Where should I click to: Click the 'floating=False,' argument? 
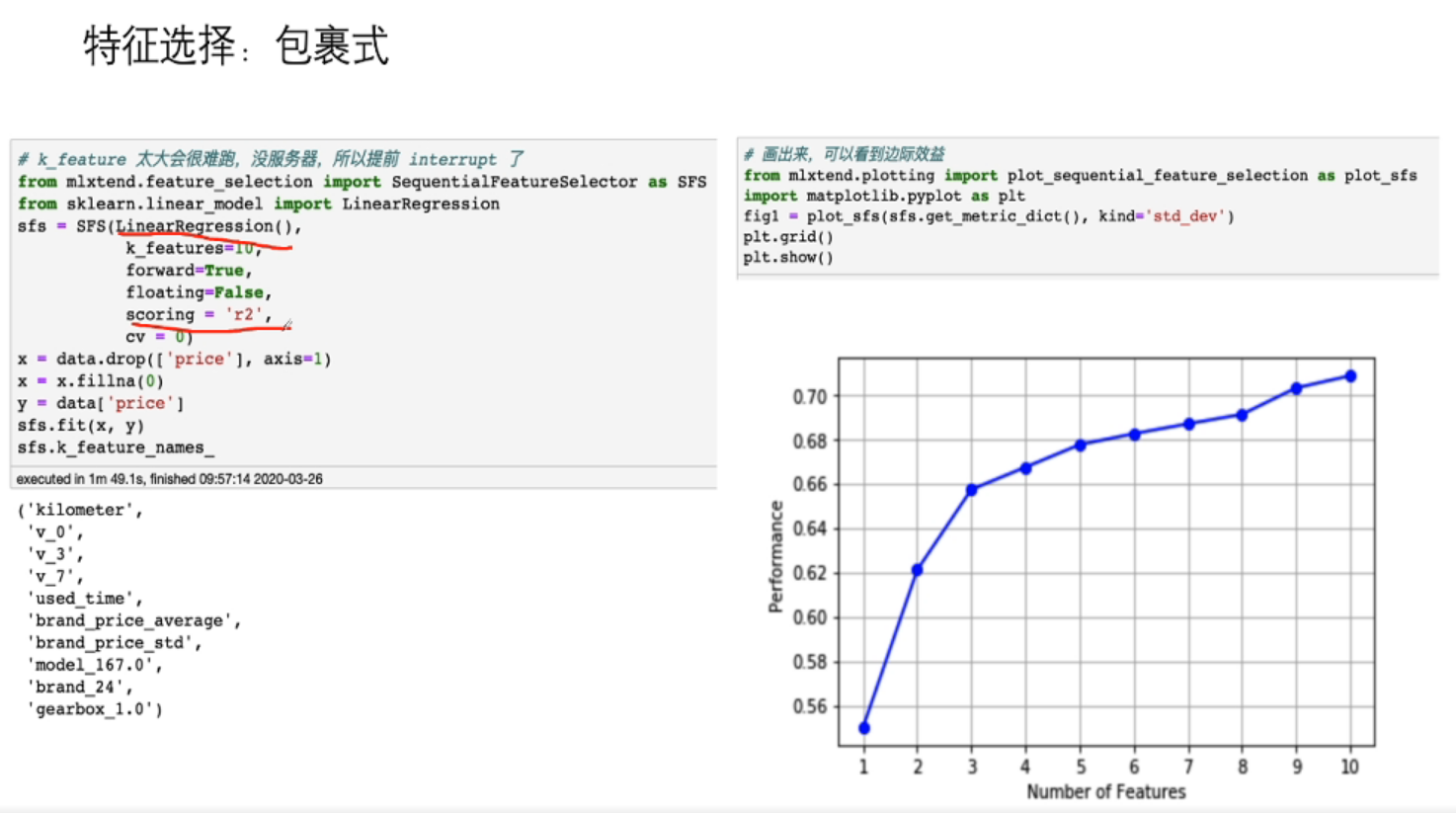[199, 292]
